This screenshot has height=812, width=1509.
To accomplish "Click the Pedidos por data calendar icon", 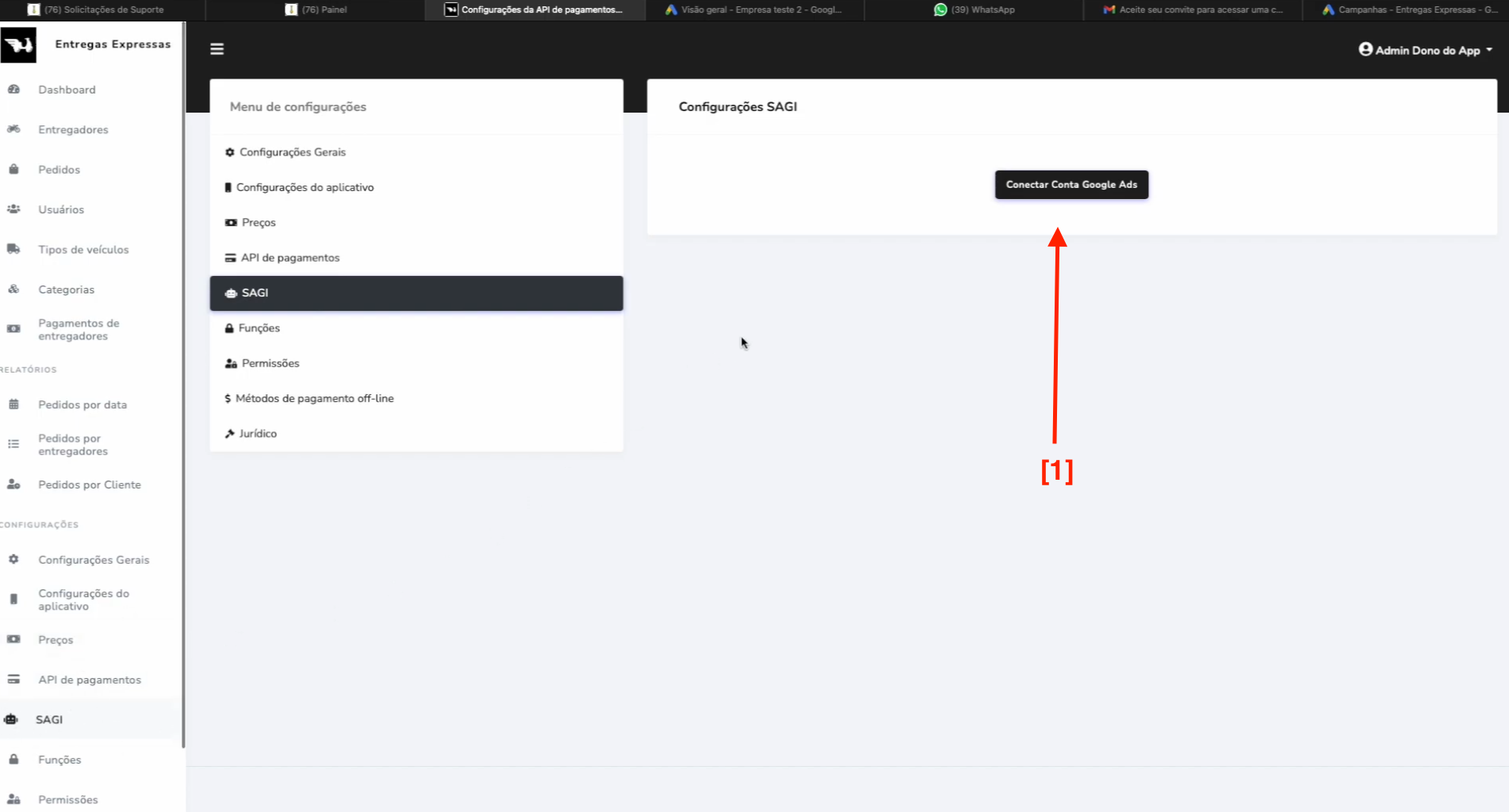I will [13, 404].
